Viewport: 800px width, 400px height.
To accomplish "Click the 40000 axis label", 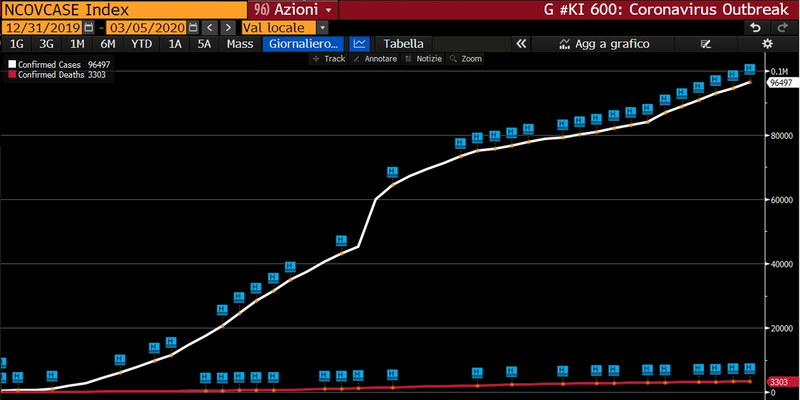I will pos(782,264).
